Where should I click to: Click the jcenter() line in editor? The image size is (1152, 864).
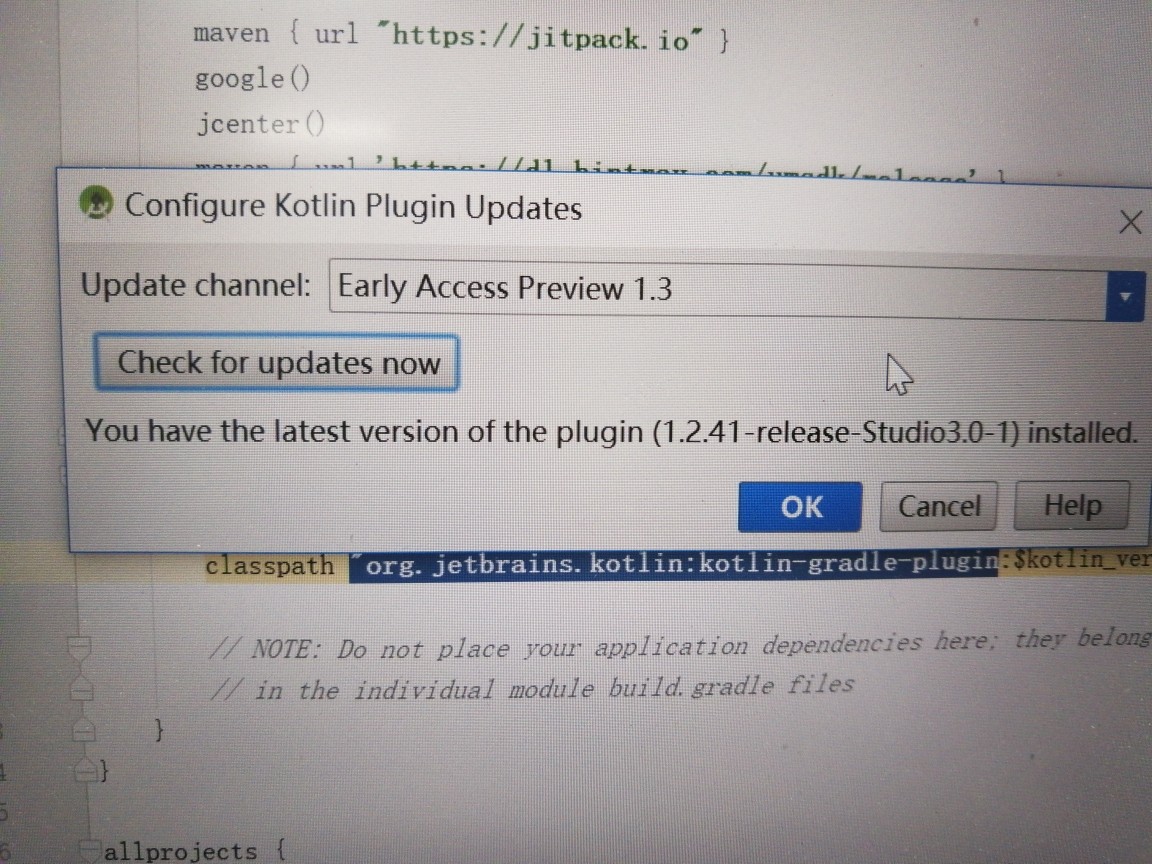pyautogui.click(x=260, y=123)
